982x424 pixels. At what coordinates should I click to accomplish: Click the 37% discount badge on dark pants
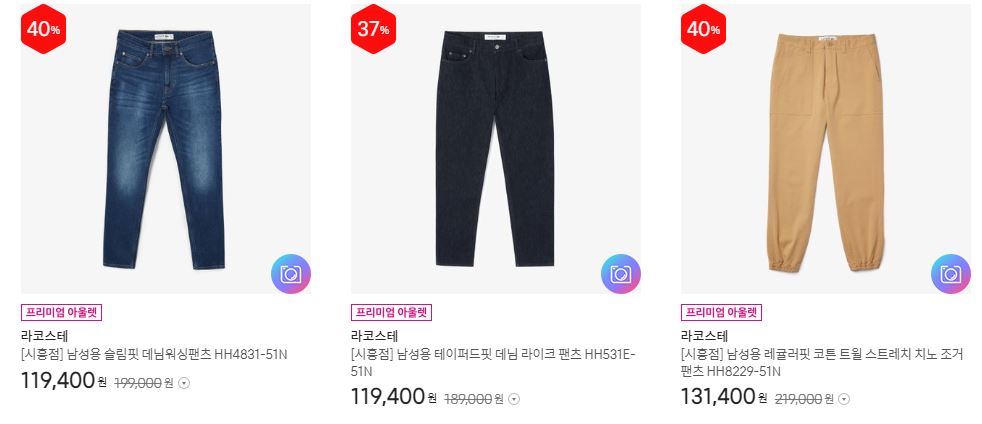point(373,29)
